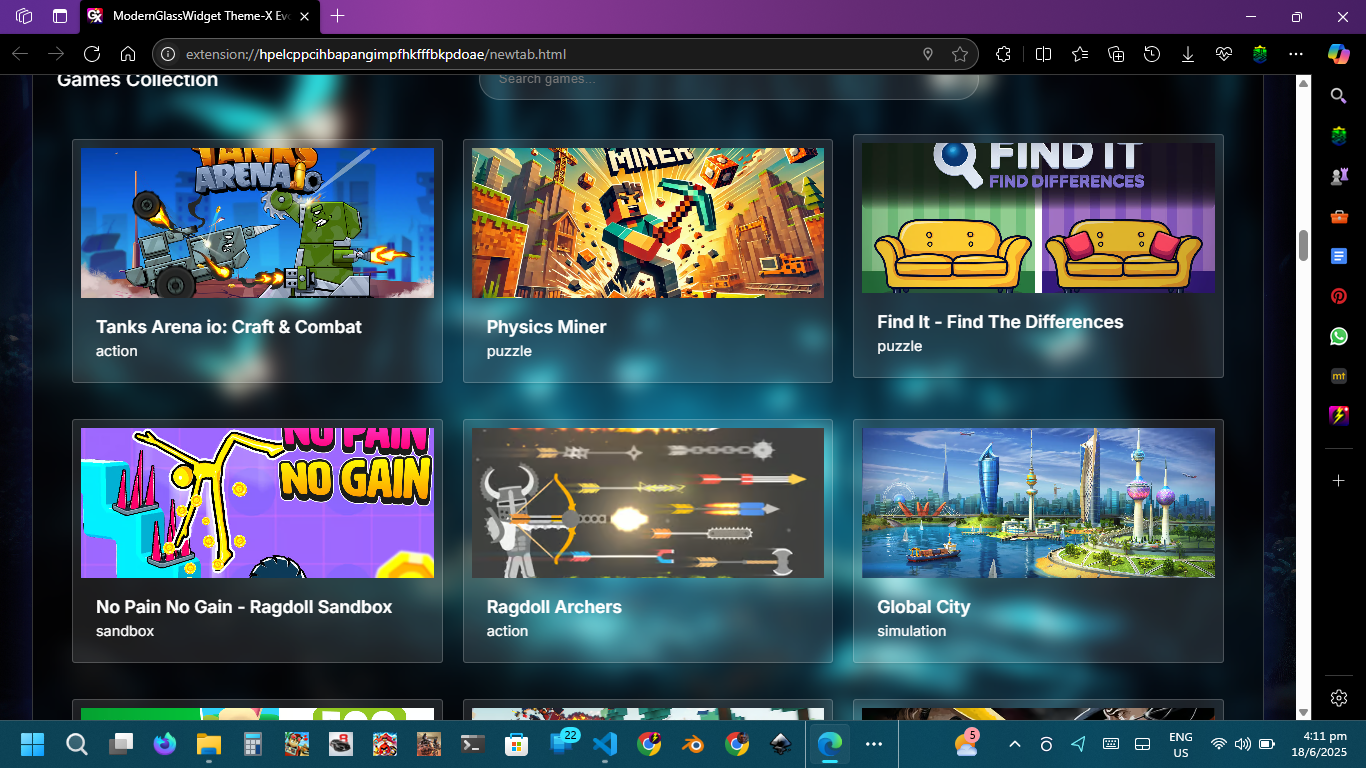Screen dimensions: 1366x768
Task: Open the Settings and more ellipsis menu
Action: click(1296, 54)
